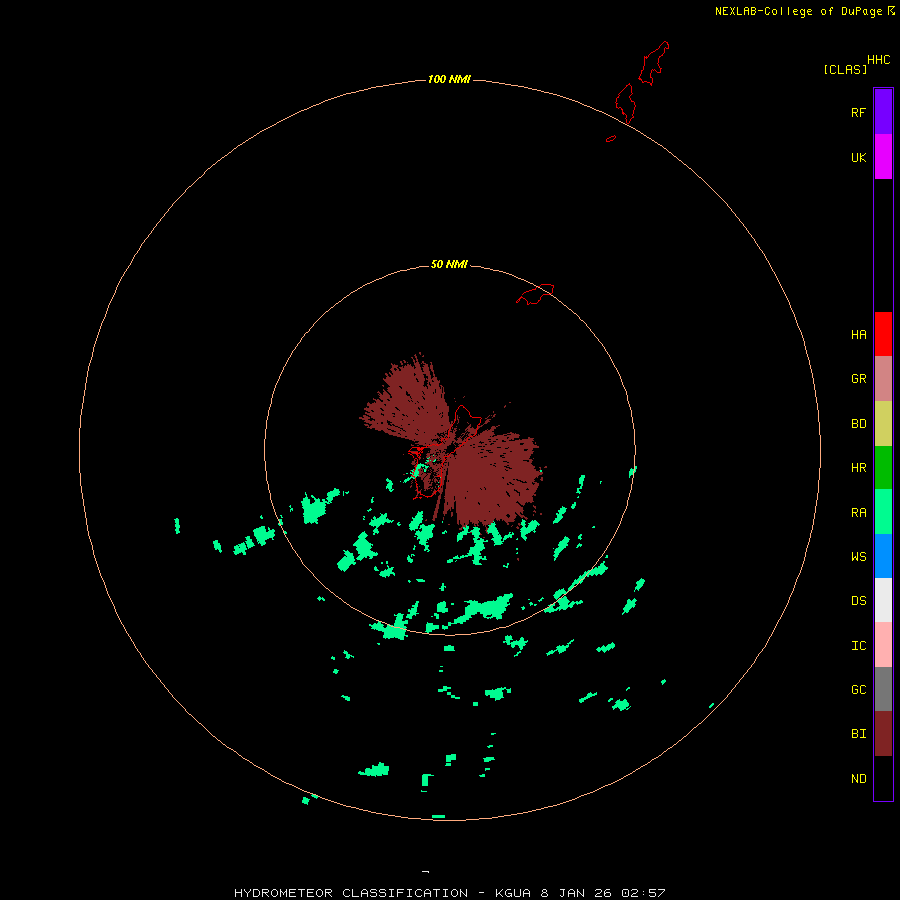The width and height of the screenshot is (900, 900).
Task: Click the WS legend label
Action: pyautogui.click(x=858, y=556)
